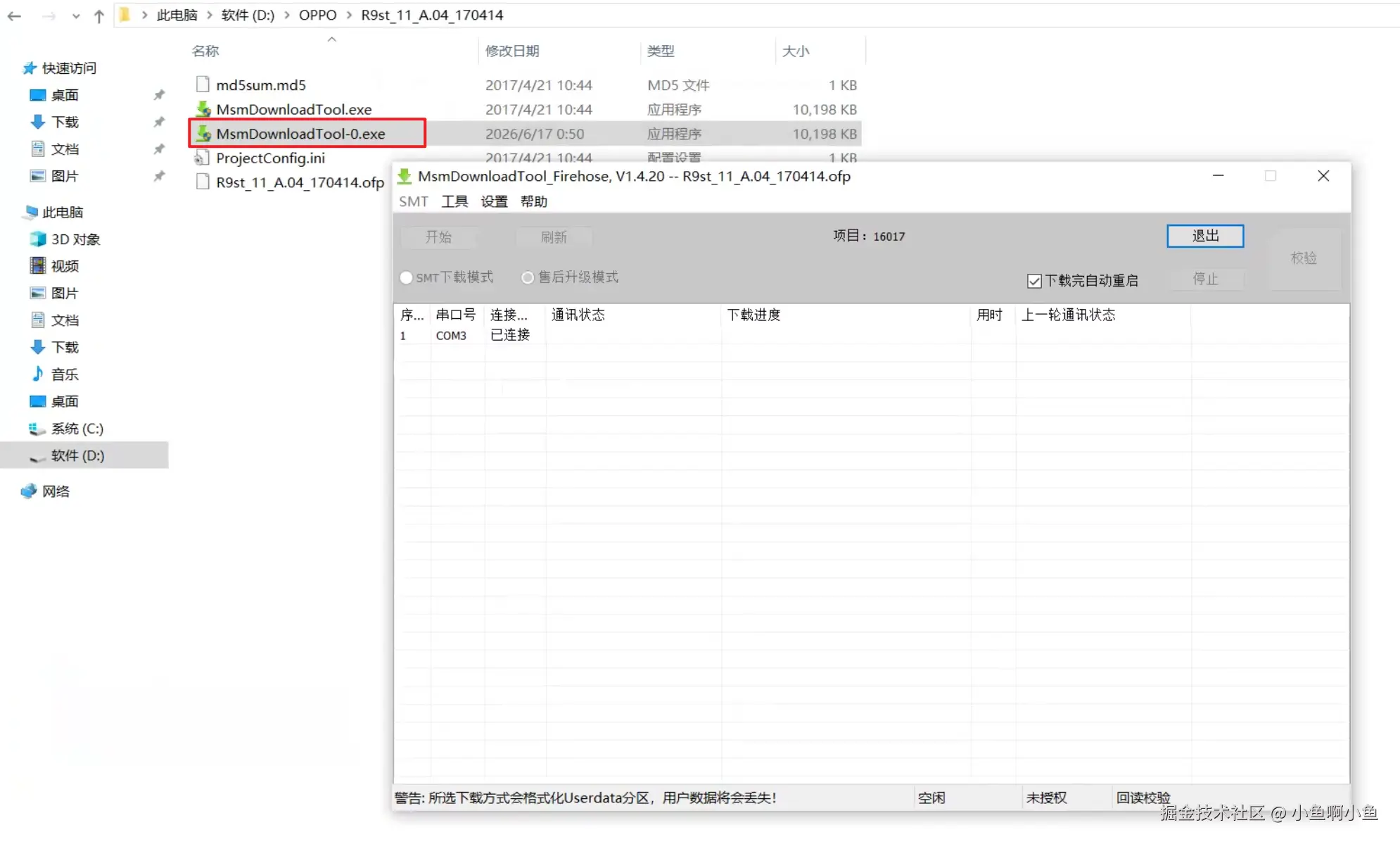Expand the breadcrumb chevron after 此电脑
Screen dimensions: 1400x844
pyautogui.click(x=210, y=15)
